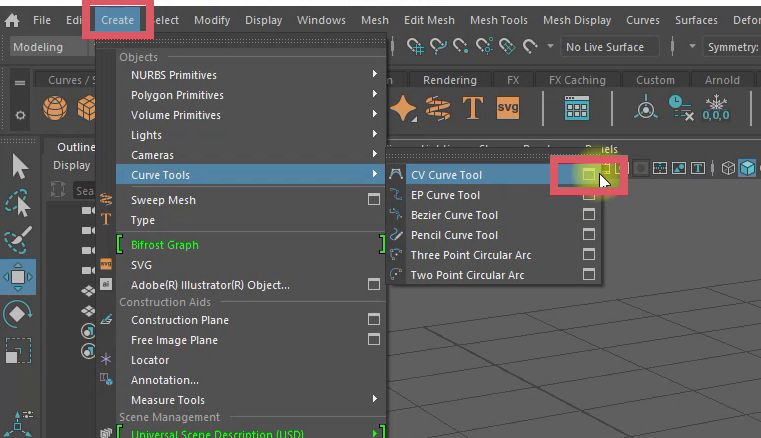This screenshot has width=761, height=438.
Task: Toggle wireframe cube display icon
Action: click(728, 168)
